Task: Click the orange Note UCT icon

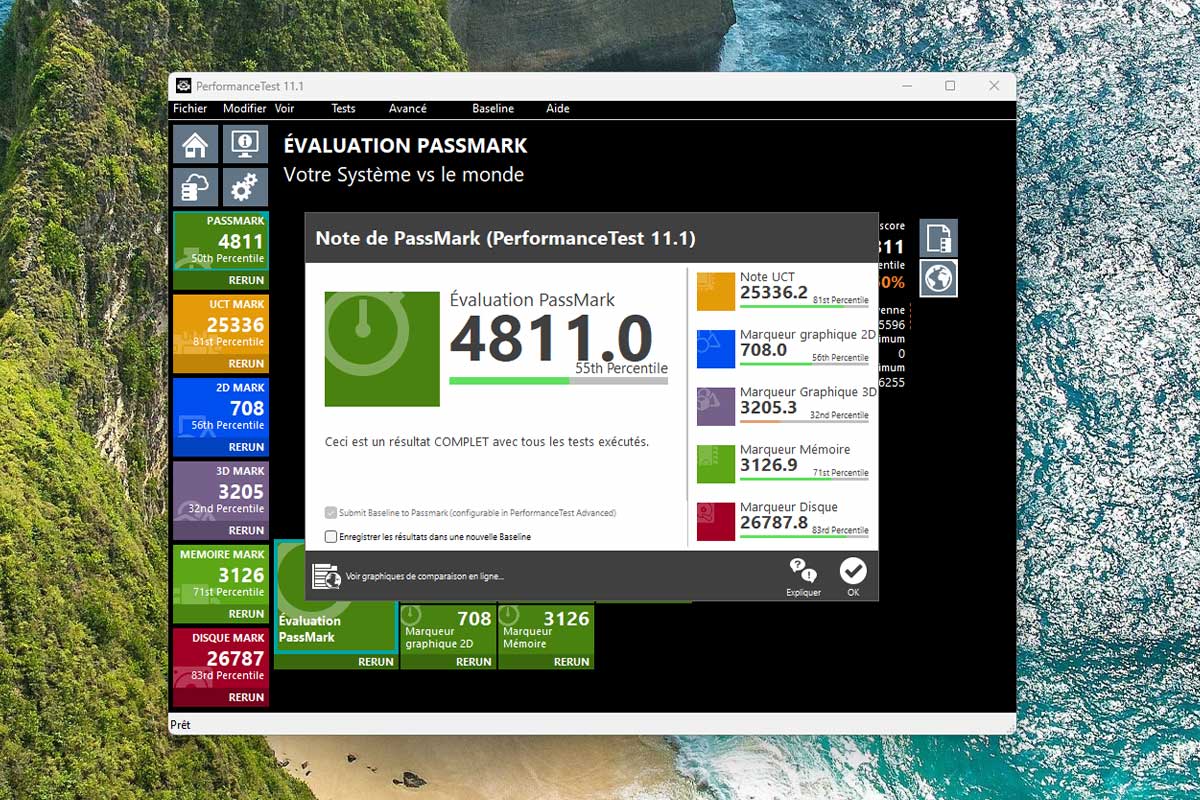Action: click(x=716, y=291)
